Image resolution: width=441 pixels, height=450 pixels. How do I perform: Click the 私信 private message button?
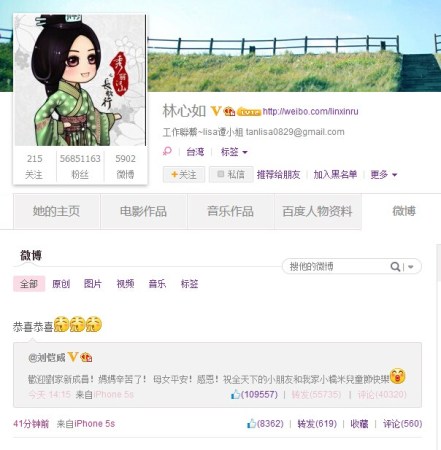point(231,174)
